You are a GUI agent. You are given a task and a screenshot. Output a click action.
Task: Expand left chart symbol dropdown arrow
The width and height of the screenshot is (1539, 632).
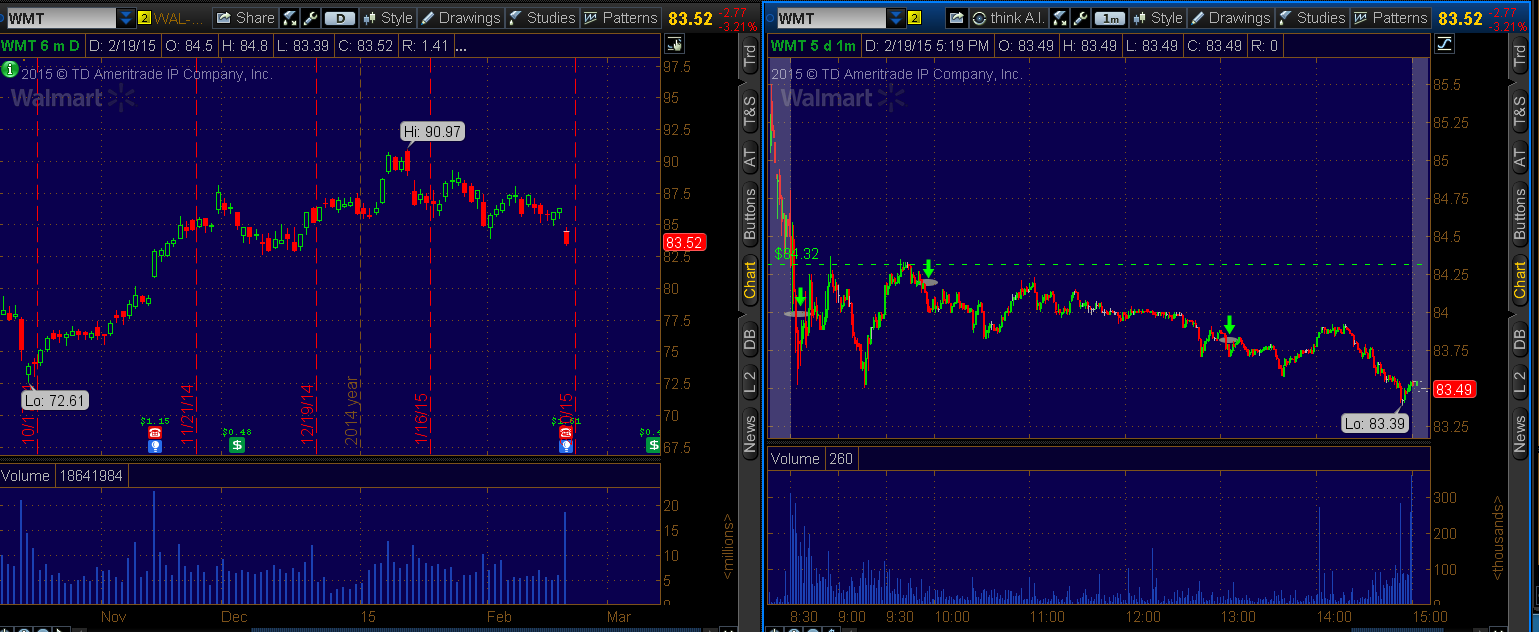(x=125, y=18)
